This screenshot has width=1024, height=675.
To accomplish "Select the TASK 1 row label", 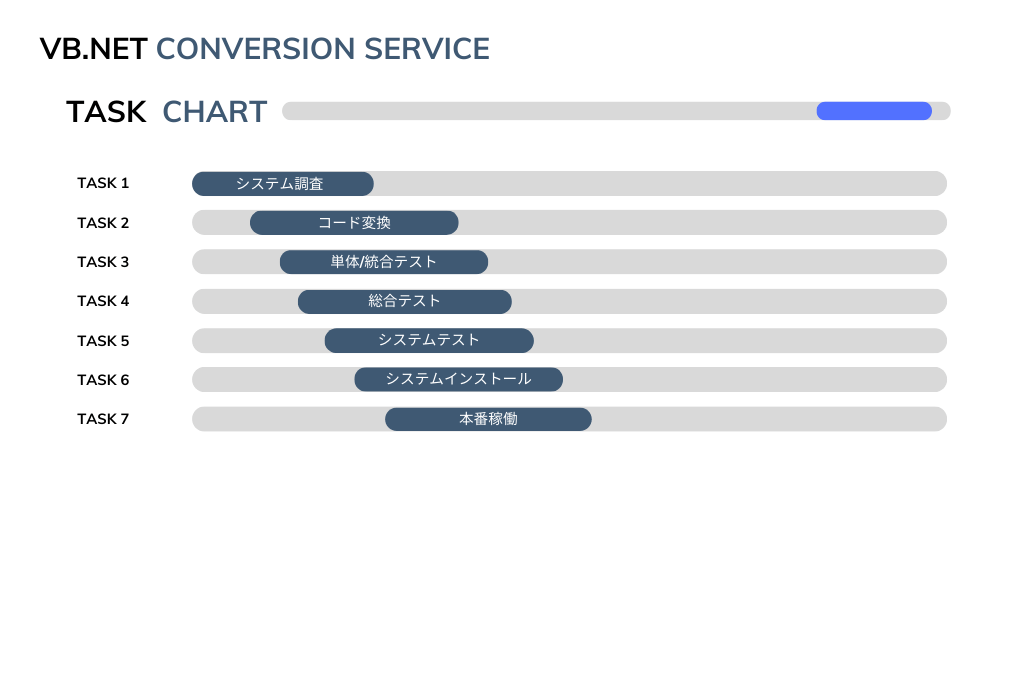I will [x=103, y=184].
